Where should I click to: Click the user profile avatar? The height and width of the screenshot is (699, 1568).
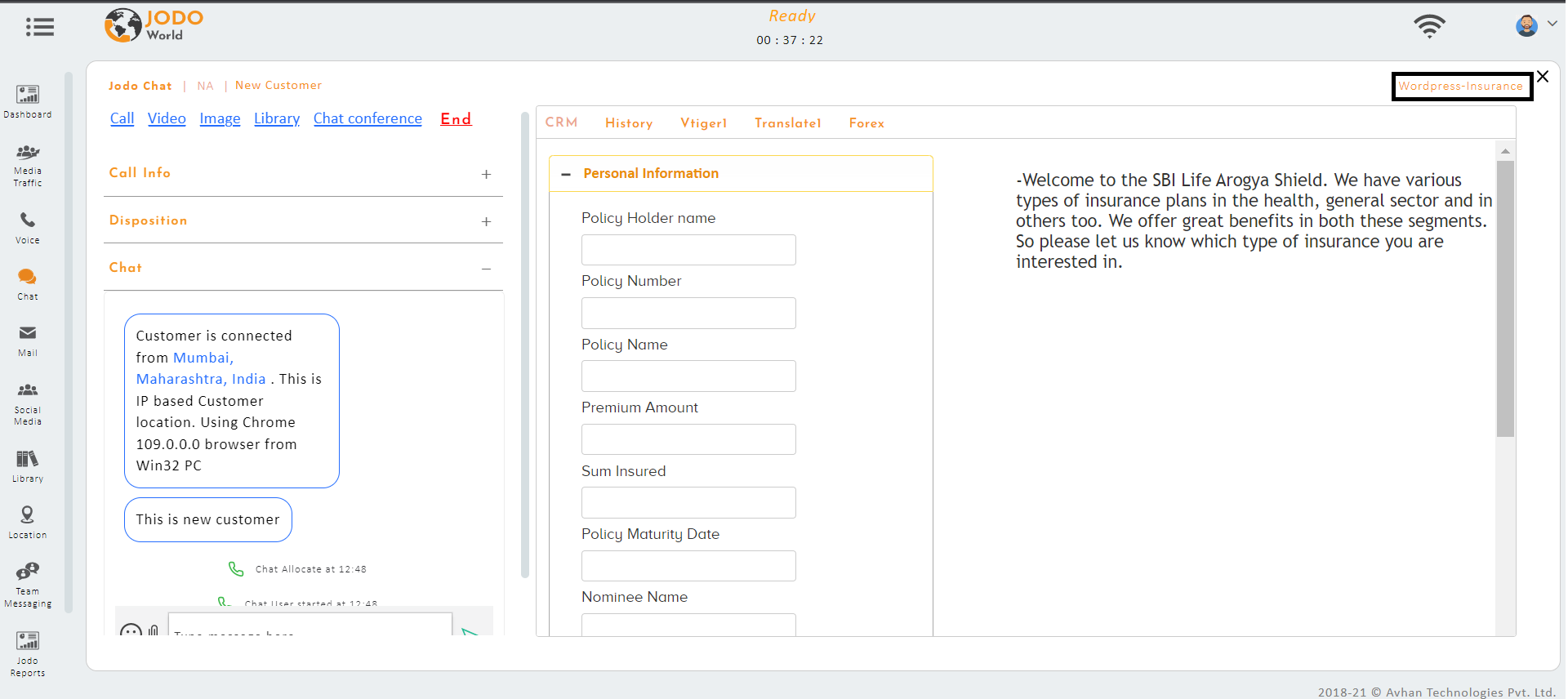1526,26
